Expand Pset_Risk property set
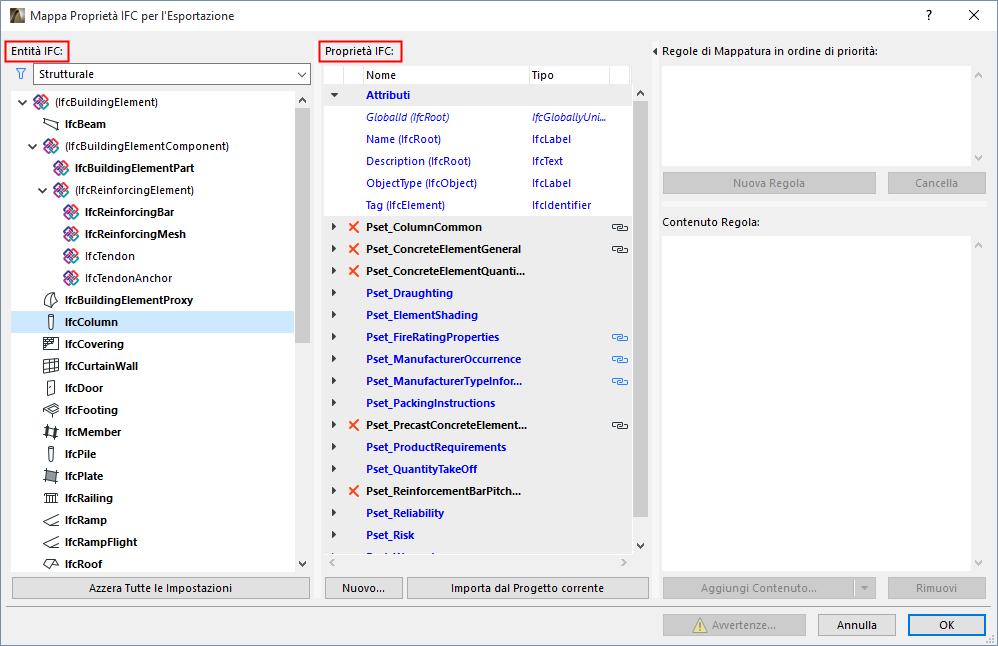Image resolution: width=998 pixels, height=646 pixels. click(x=334, y=535)
